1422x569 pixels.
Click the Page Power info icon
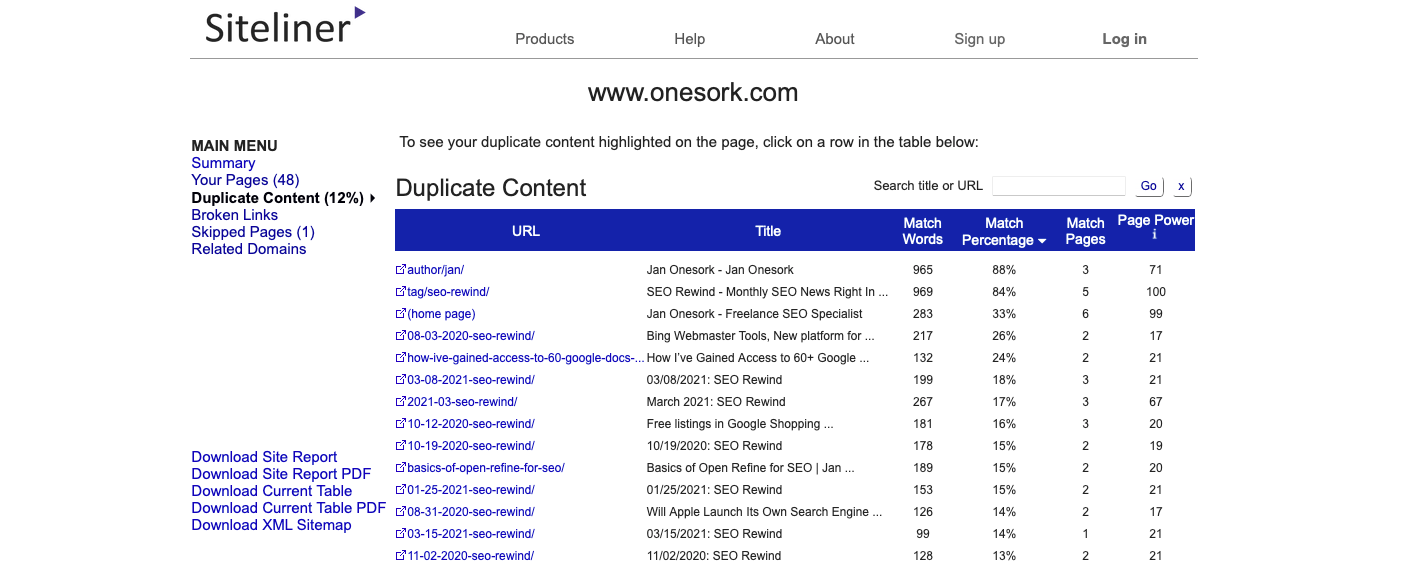coord(1155,235)
